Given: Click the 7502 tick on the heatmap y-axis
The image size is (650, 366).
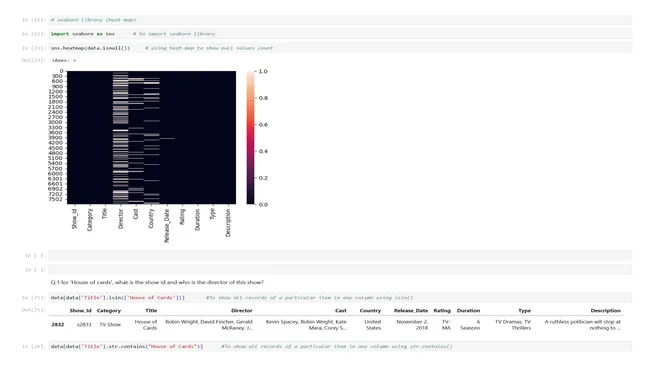Looking at the screenshot, I should [55, 199].
